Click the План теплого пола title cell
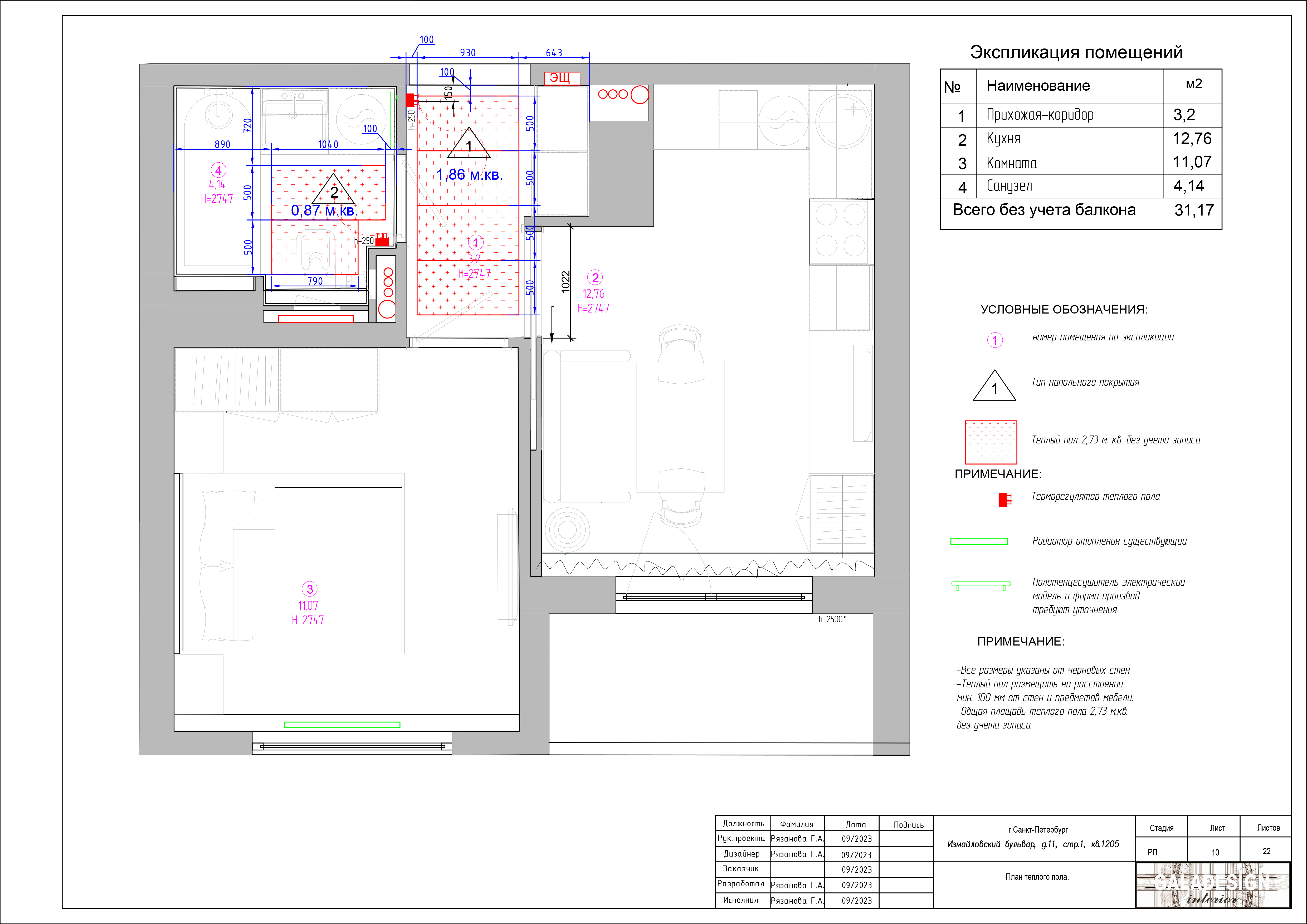Screen dimensions: 1307x924 (x=1037, y=877)
